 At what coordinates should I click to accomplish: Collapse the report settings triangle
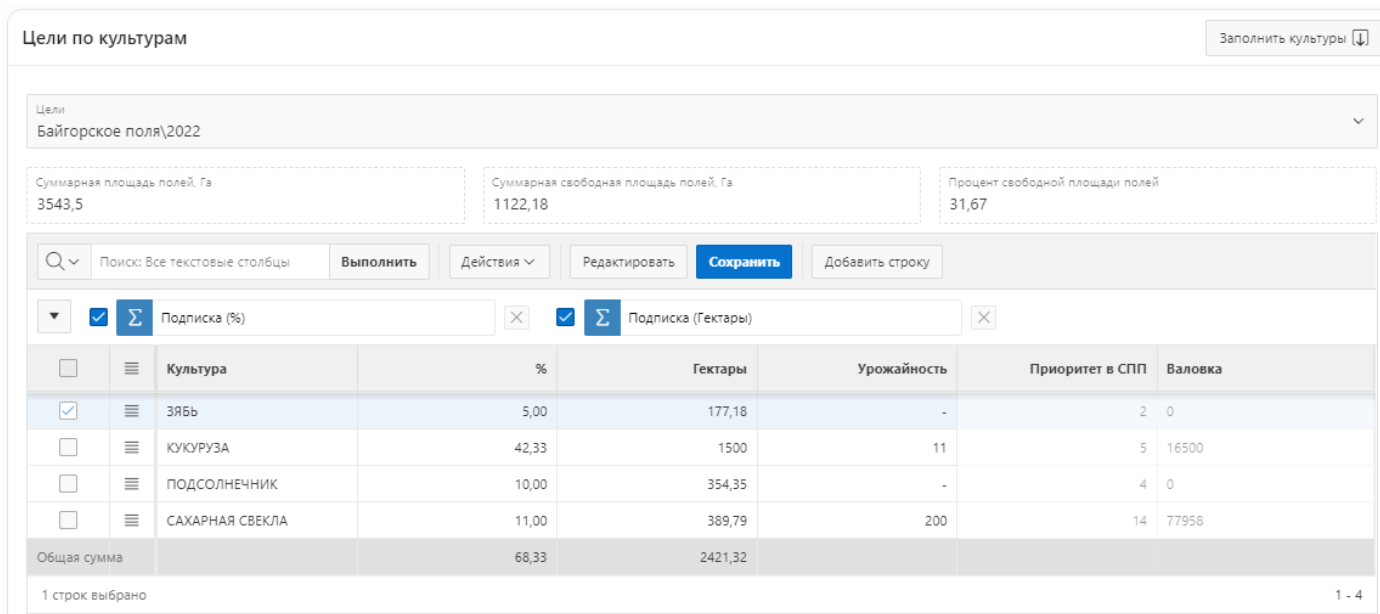tap(55, 318)
